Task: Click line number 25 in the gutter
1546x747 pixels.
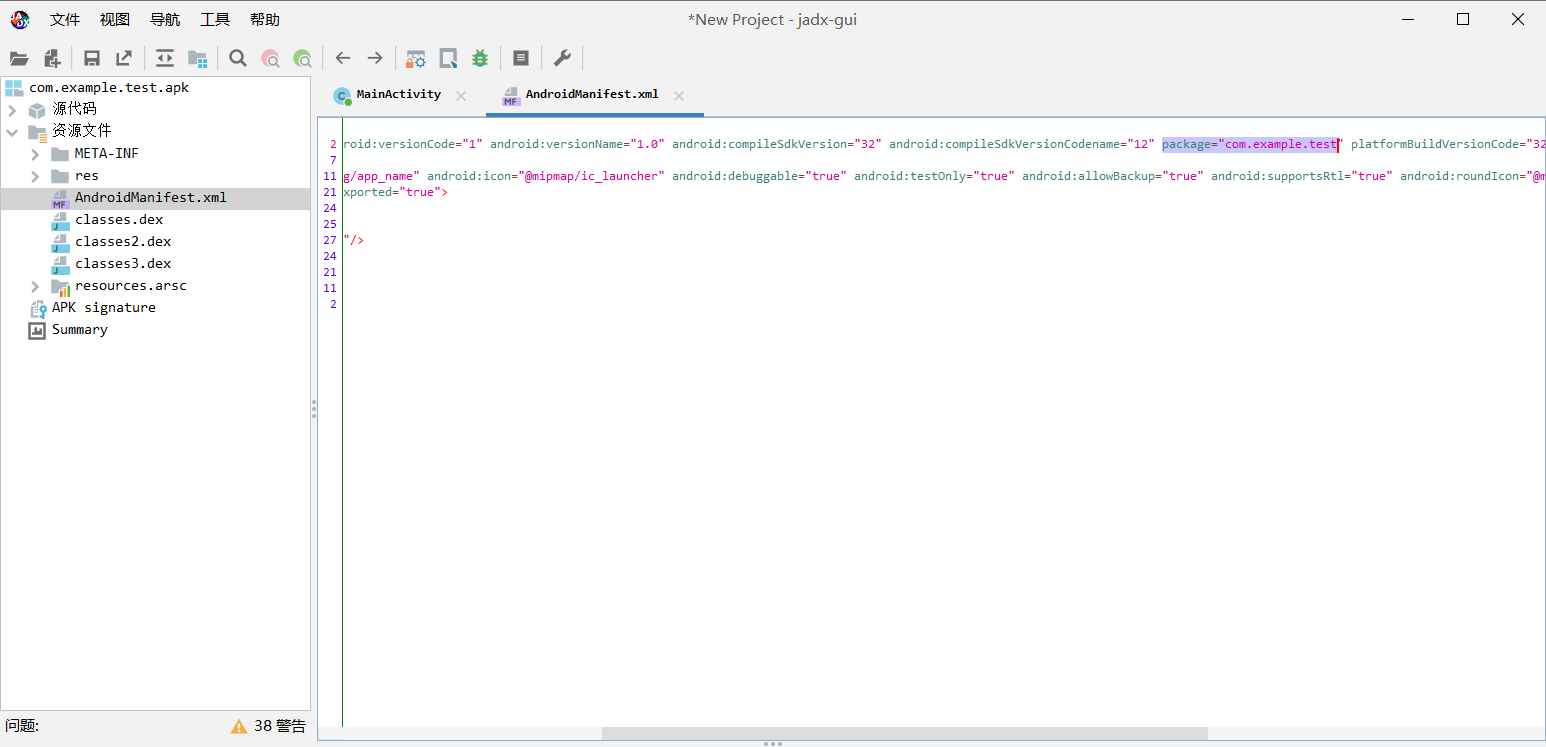Action: coord(330,224)
